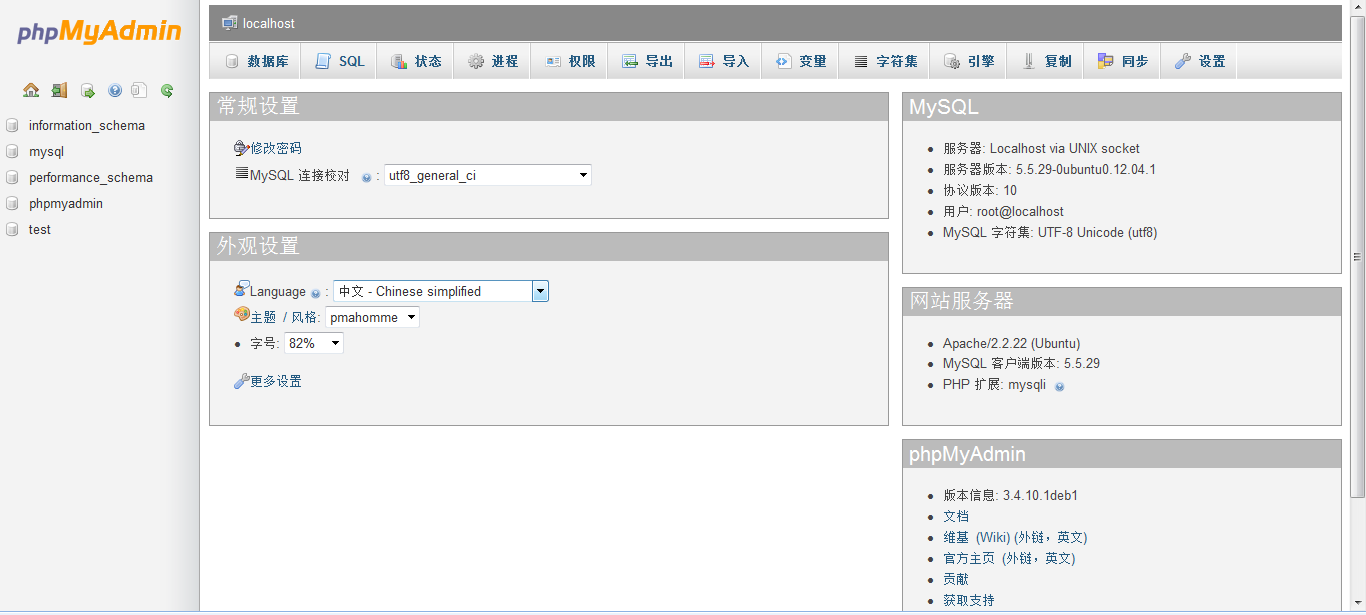This screenshot has height=615, width=1366.
Task: Go to the 权限 tab
Action: click(570, 61)
